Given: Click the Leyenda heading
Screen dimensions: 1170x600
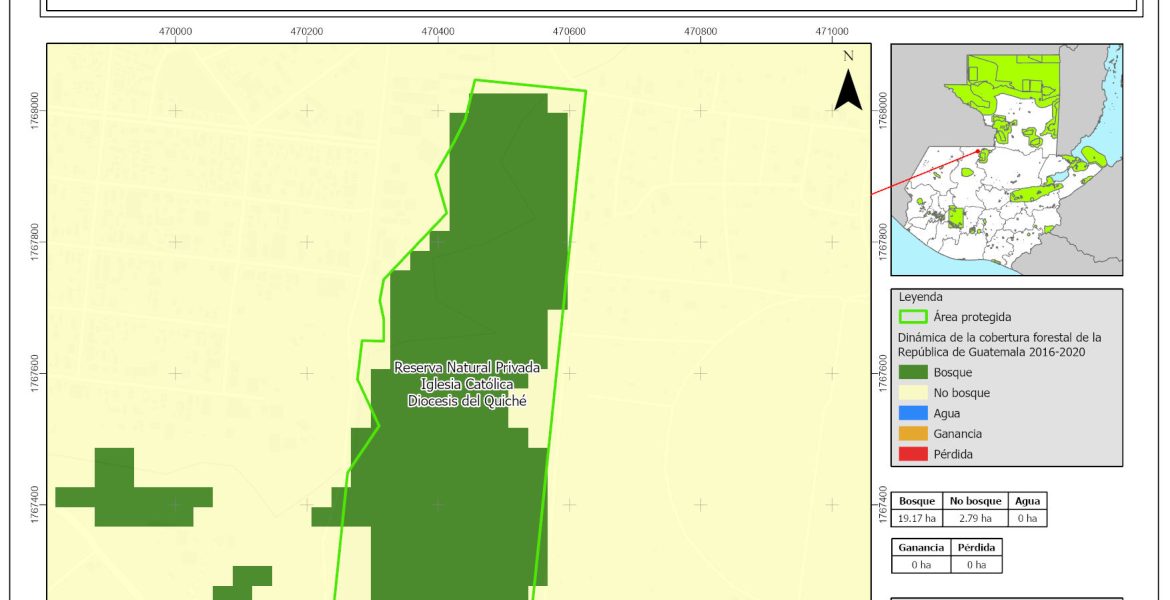Looking at the screenshot, I should [921, 297].
